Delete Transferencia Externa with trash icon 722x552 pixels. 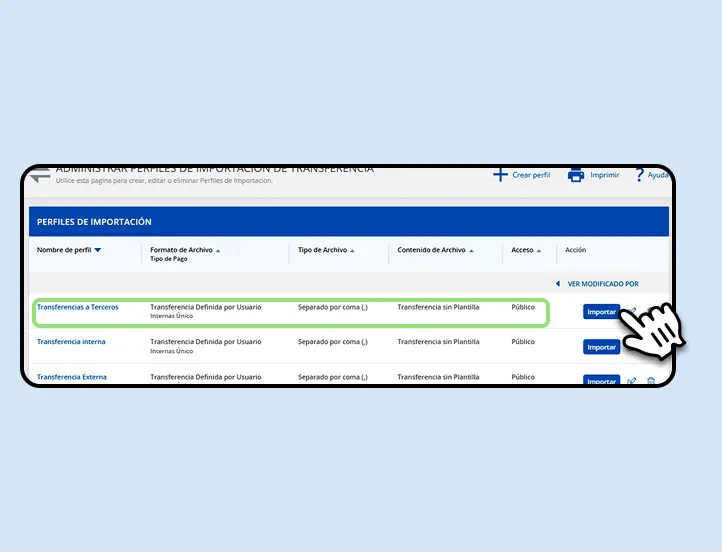(x=651, y=380)
